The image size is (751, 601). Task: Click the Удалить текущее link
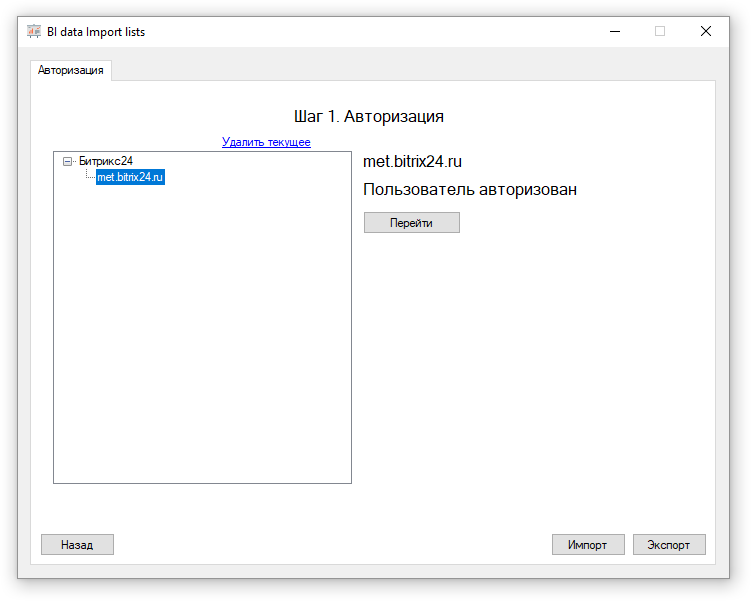click(266, 142)
